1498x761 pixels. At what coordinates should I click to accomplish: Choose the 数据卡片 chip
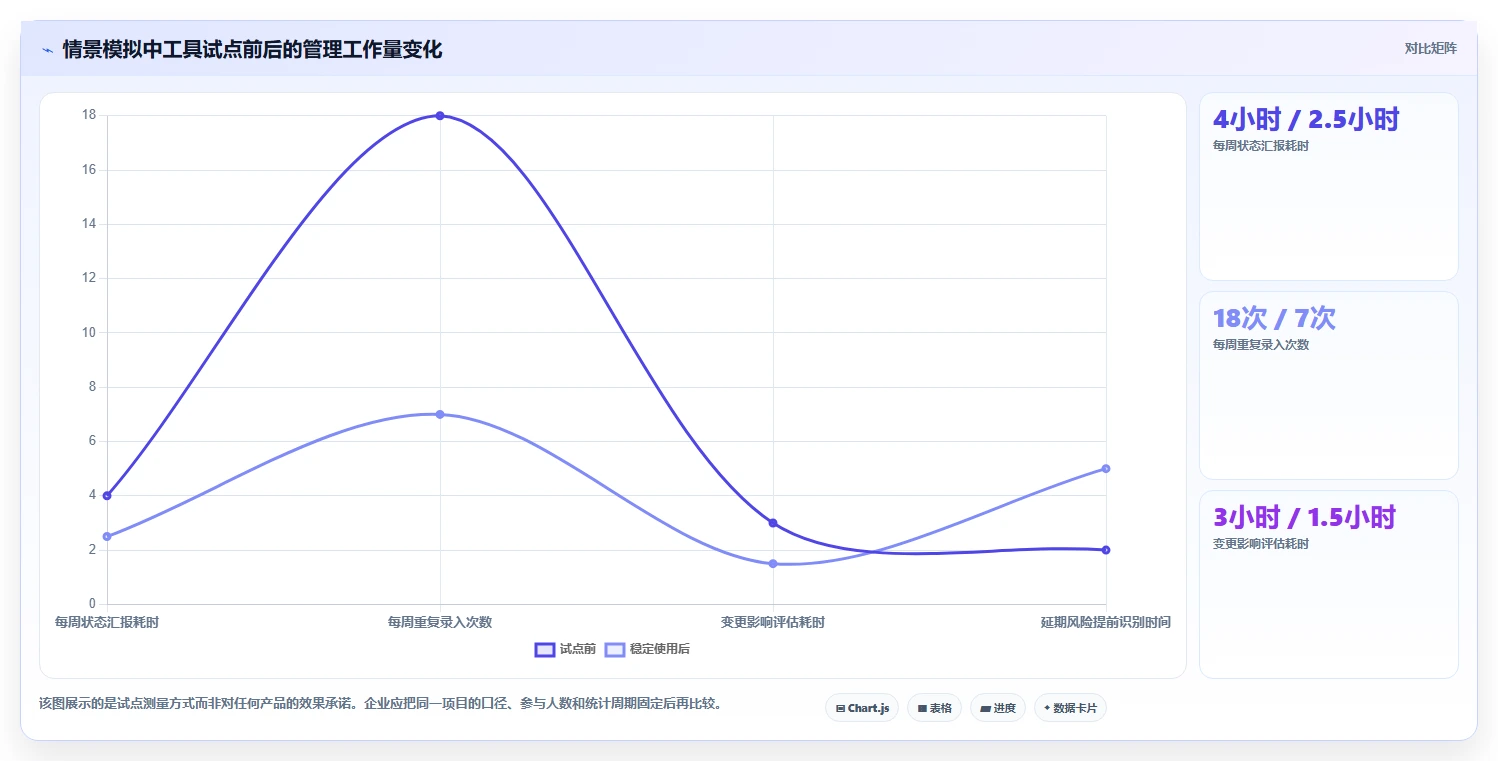pos(1070,708)
